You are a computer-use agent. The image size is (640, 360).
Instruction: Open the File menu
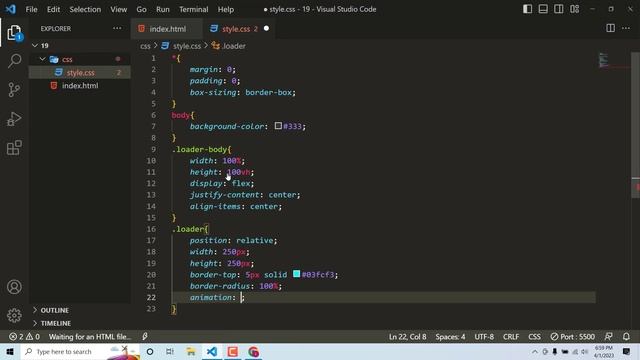31,9
